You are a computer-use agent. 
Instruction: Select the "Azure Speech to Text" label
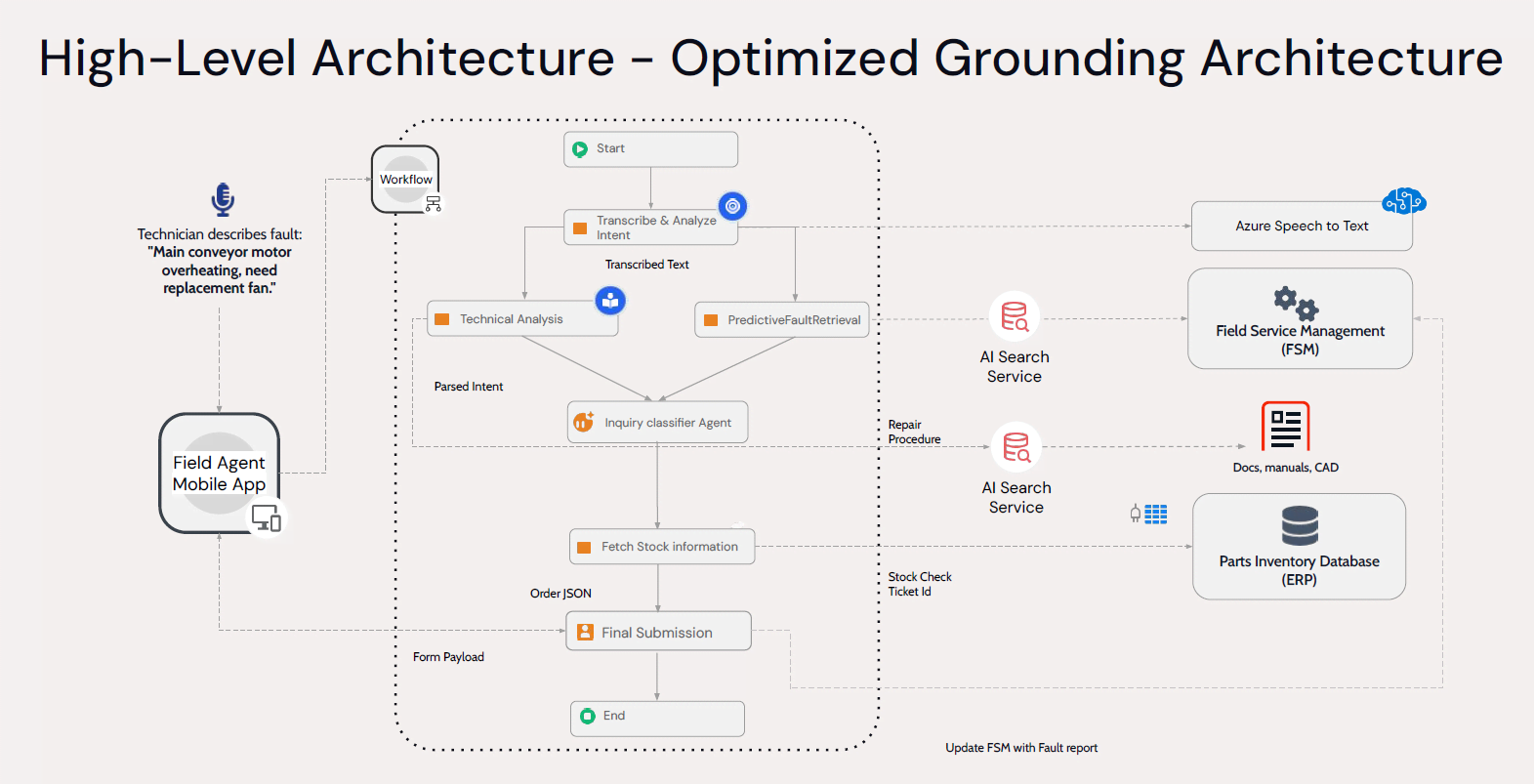coord(1302,227)
